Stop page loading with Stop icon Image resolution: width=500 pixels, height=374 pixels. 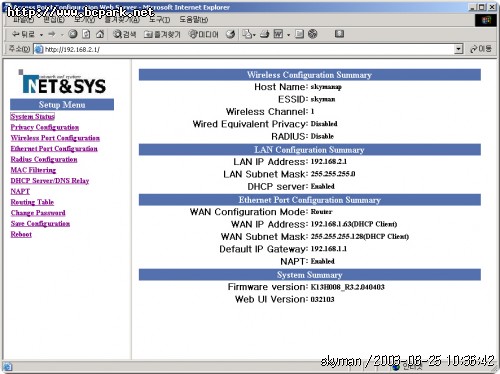point(73,34)
